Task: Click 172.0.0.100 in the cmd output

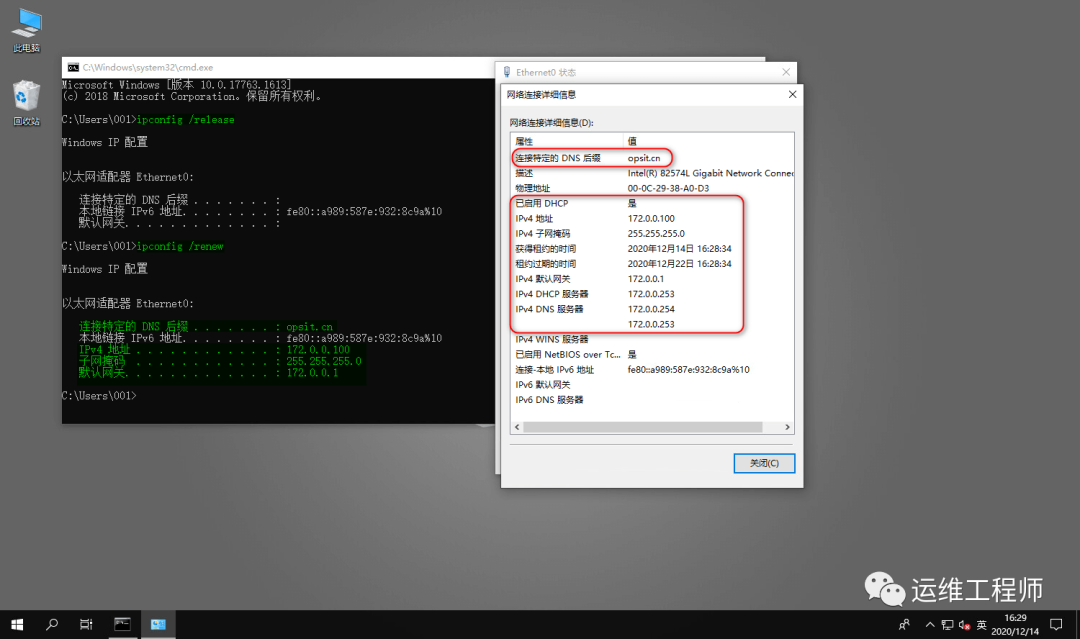Action: tap(318, 349)
